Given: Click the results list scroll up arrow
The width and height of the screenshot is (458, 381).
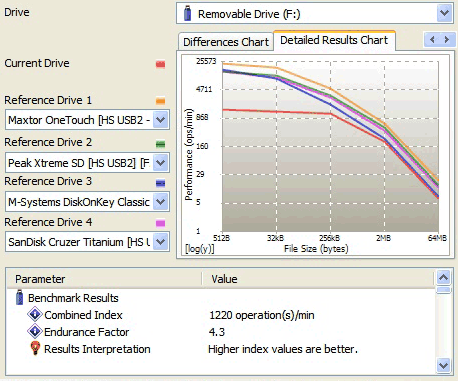Looking at the screenshot, I should pos(444,277).
